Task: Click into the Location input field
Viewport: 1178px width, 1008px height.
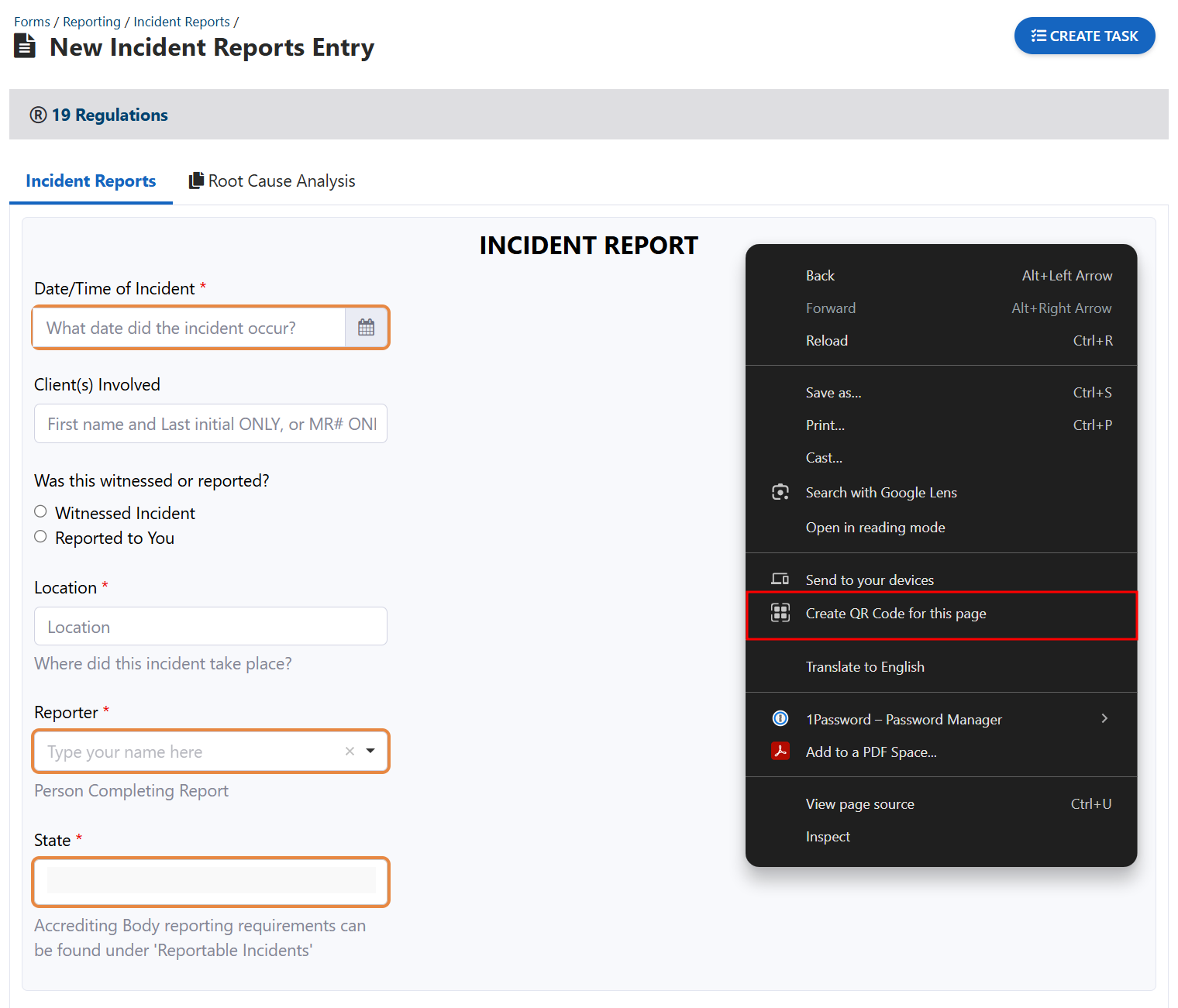Action: [211, 627]
